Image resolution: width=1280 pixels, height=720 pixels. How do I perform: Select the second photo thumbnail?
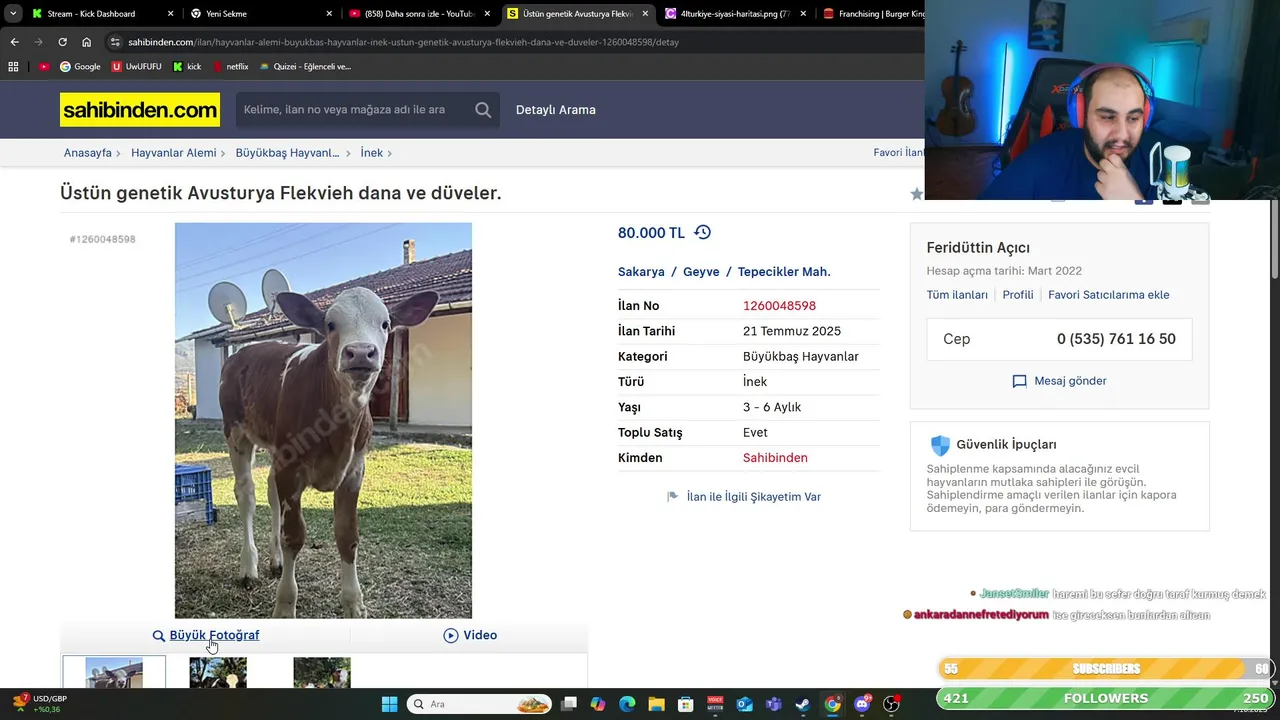click(218, 673)
